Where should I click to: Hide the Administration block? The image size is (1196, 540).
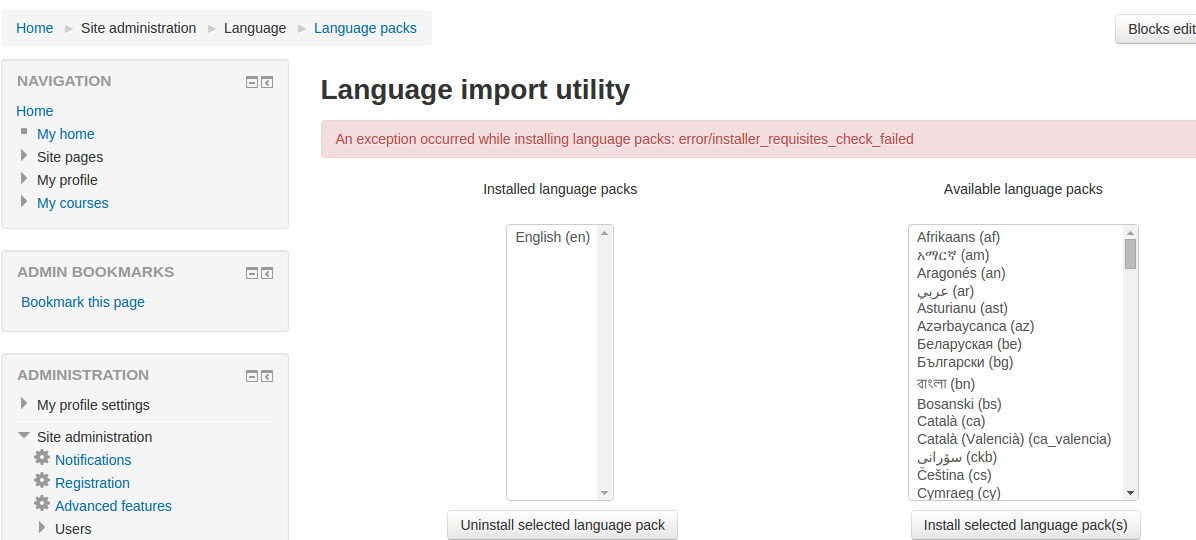click(252, 376)
